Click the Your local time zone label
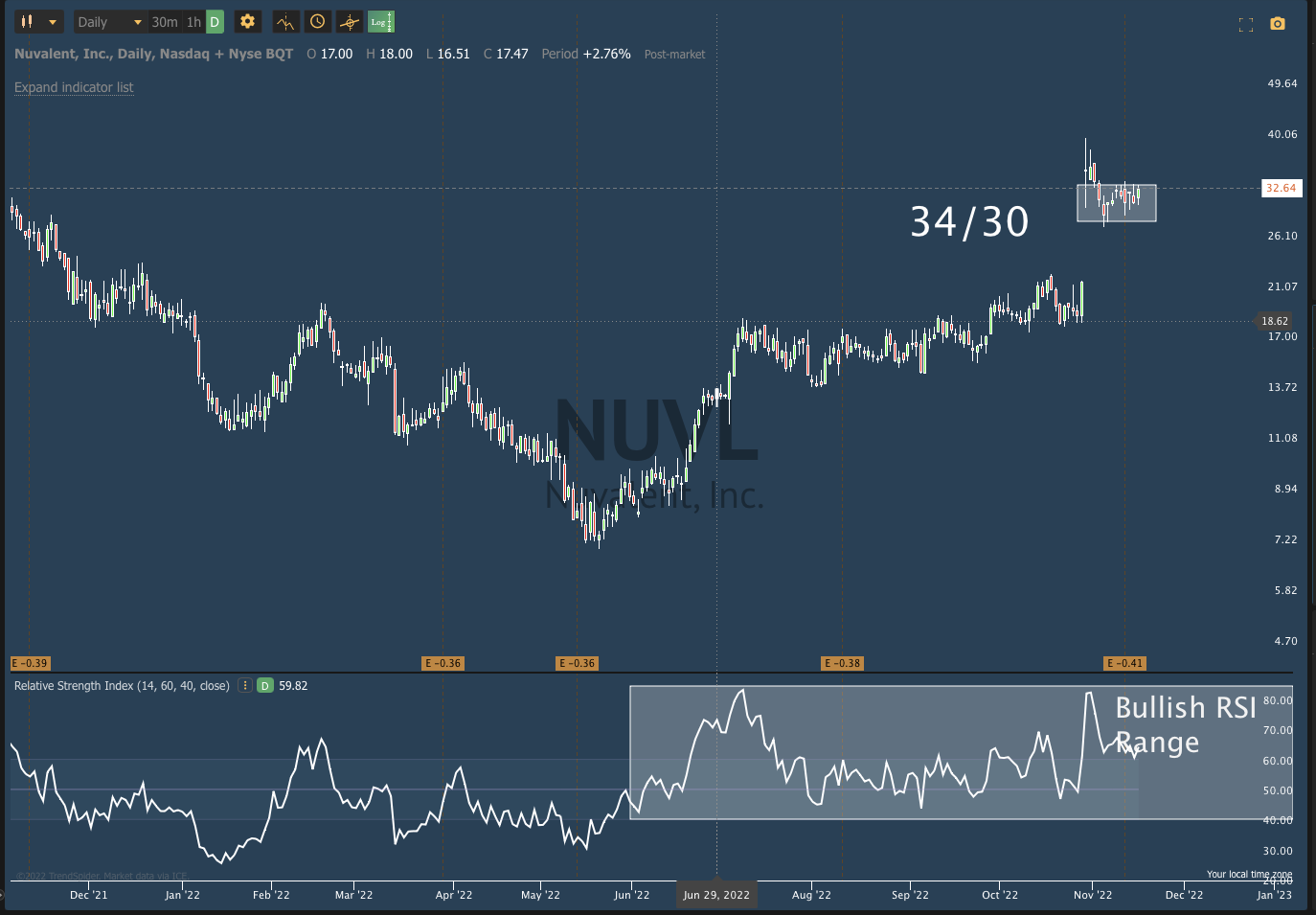The image size is (1316, 915). pos(1249,874)
